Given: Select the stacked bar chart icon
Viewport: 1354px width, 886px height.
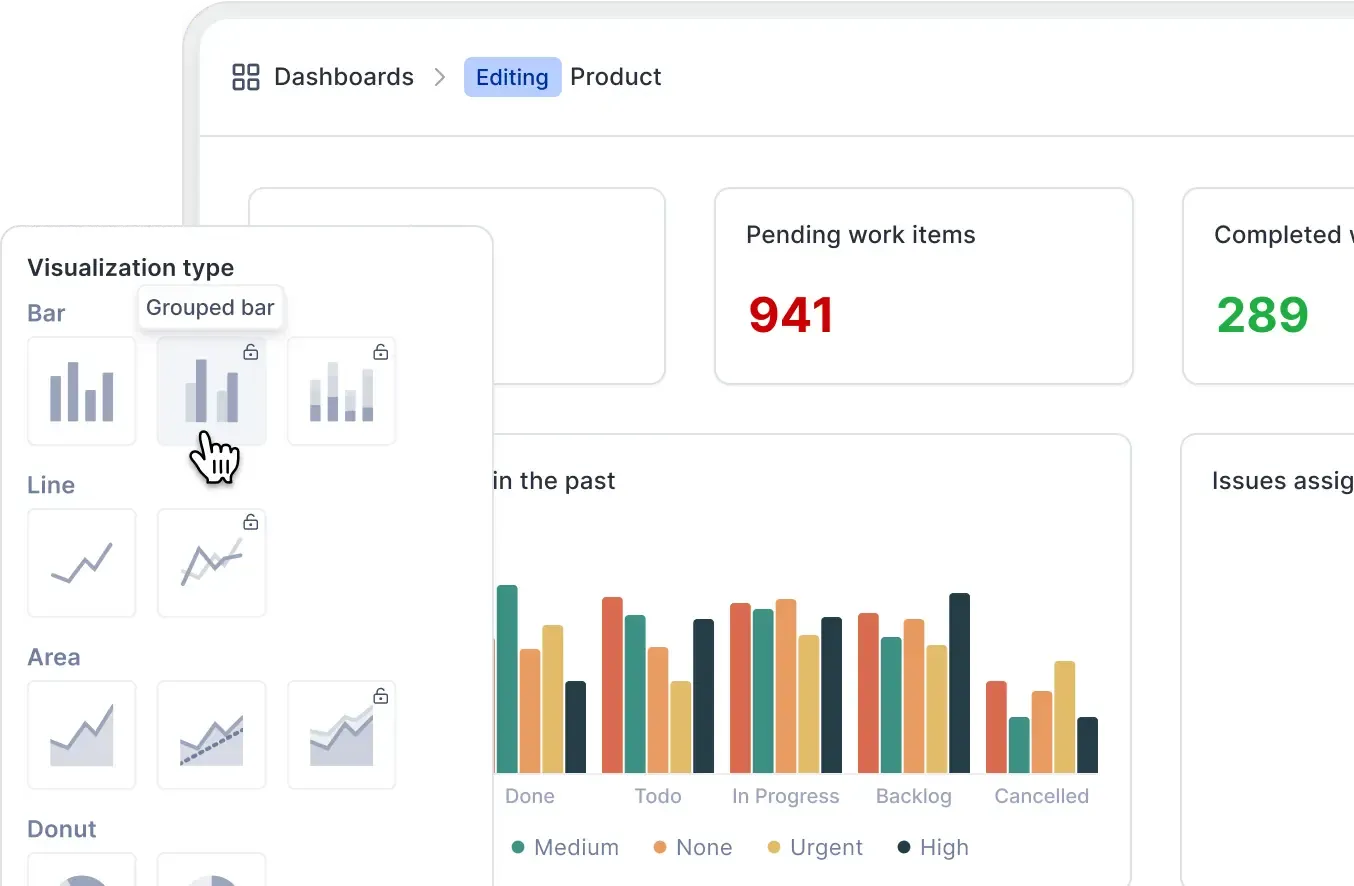Looking at the screenshot, I should pos(341,391).
